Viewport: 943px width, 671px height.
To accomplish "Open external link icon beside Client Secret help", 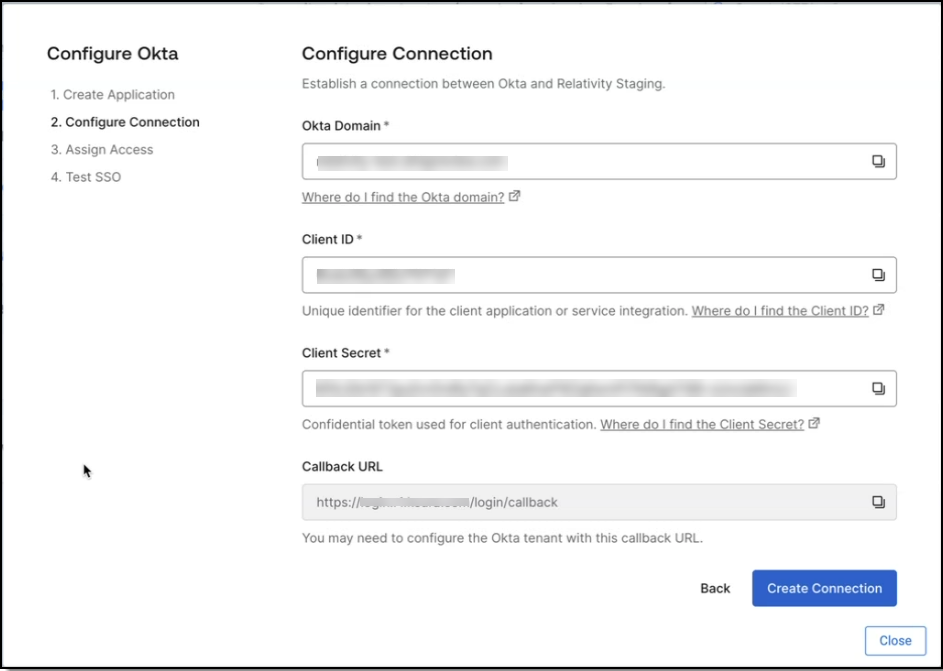I will pos(814,423).
